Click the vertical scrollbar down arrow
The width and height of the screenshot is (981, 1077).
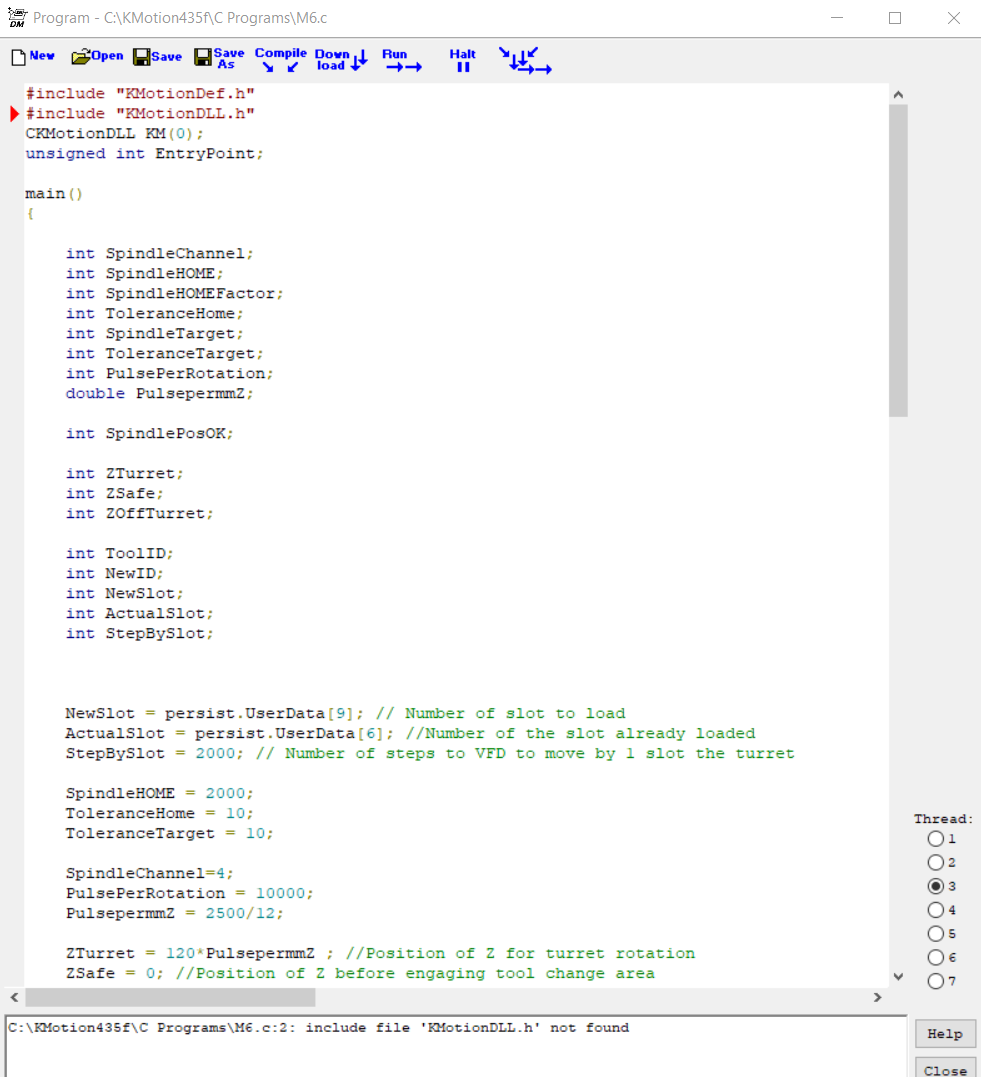897,976
